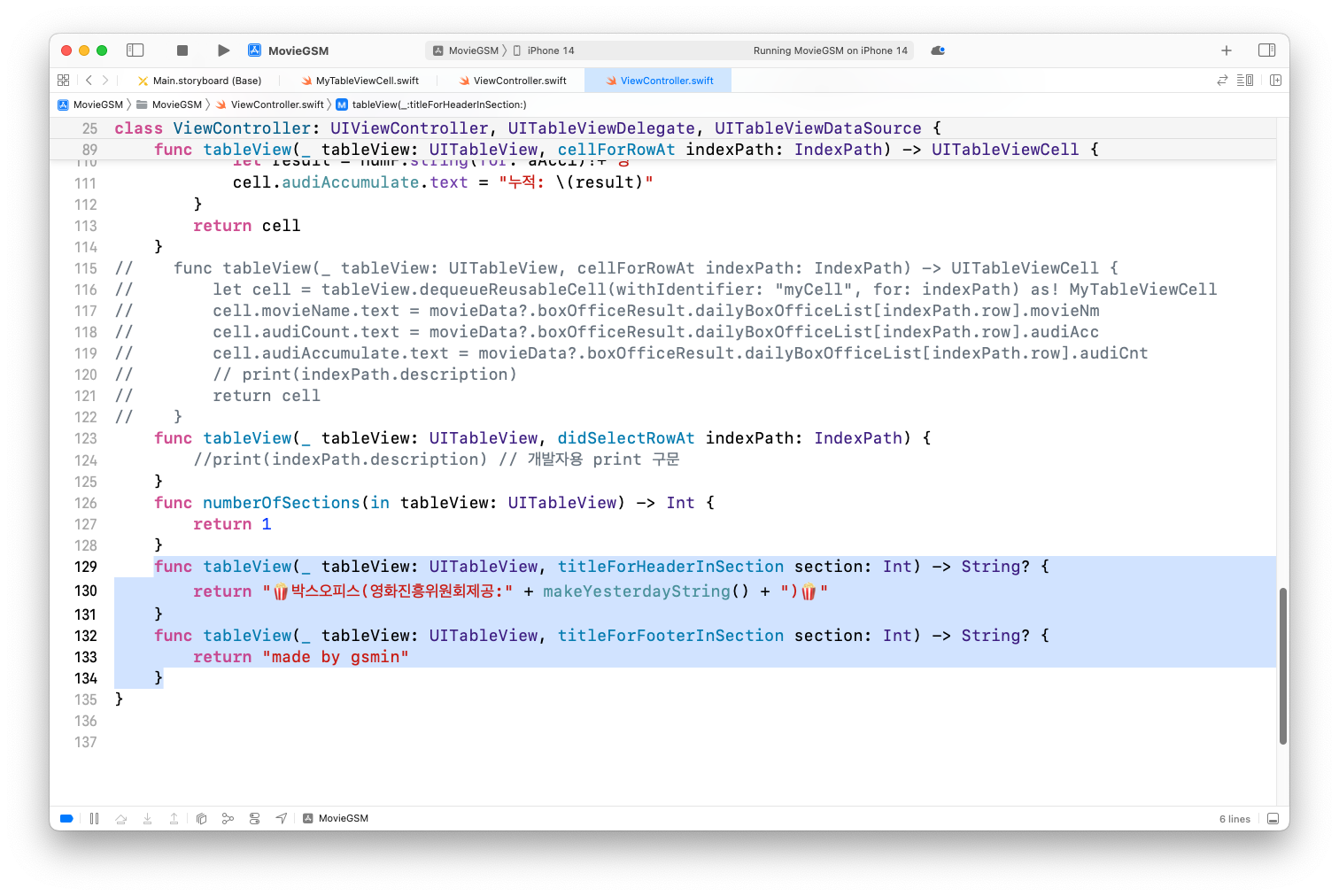The height and width of the screenshot is (896, 1339).
Task: Open the related items grid menu
Action: point(64,80)
